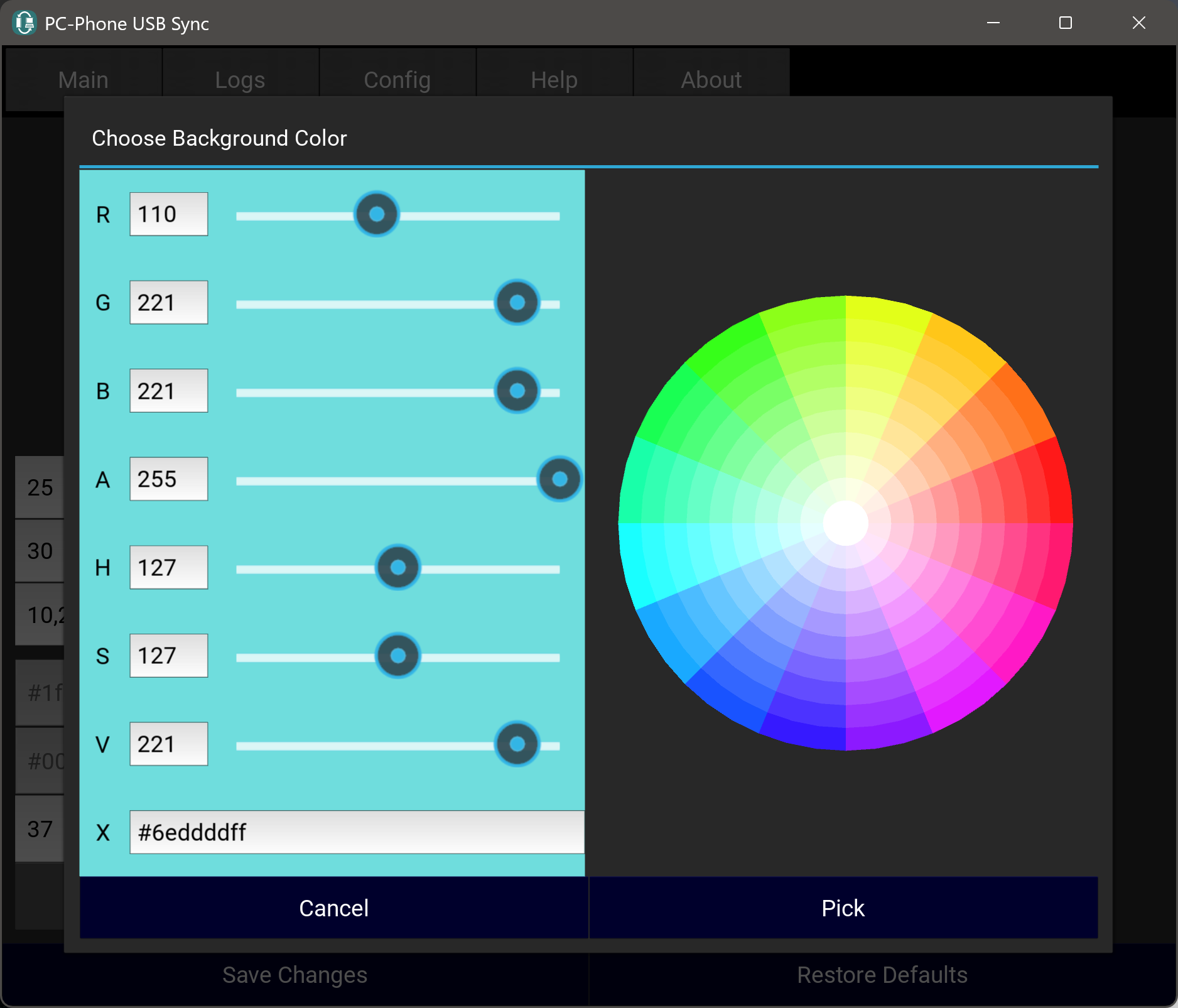This screenshot has height=1008, width=1178.
Task: Click the Value slider handle
Action: coord(517,745)
